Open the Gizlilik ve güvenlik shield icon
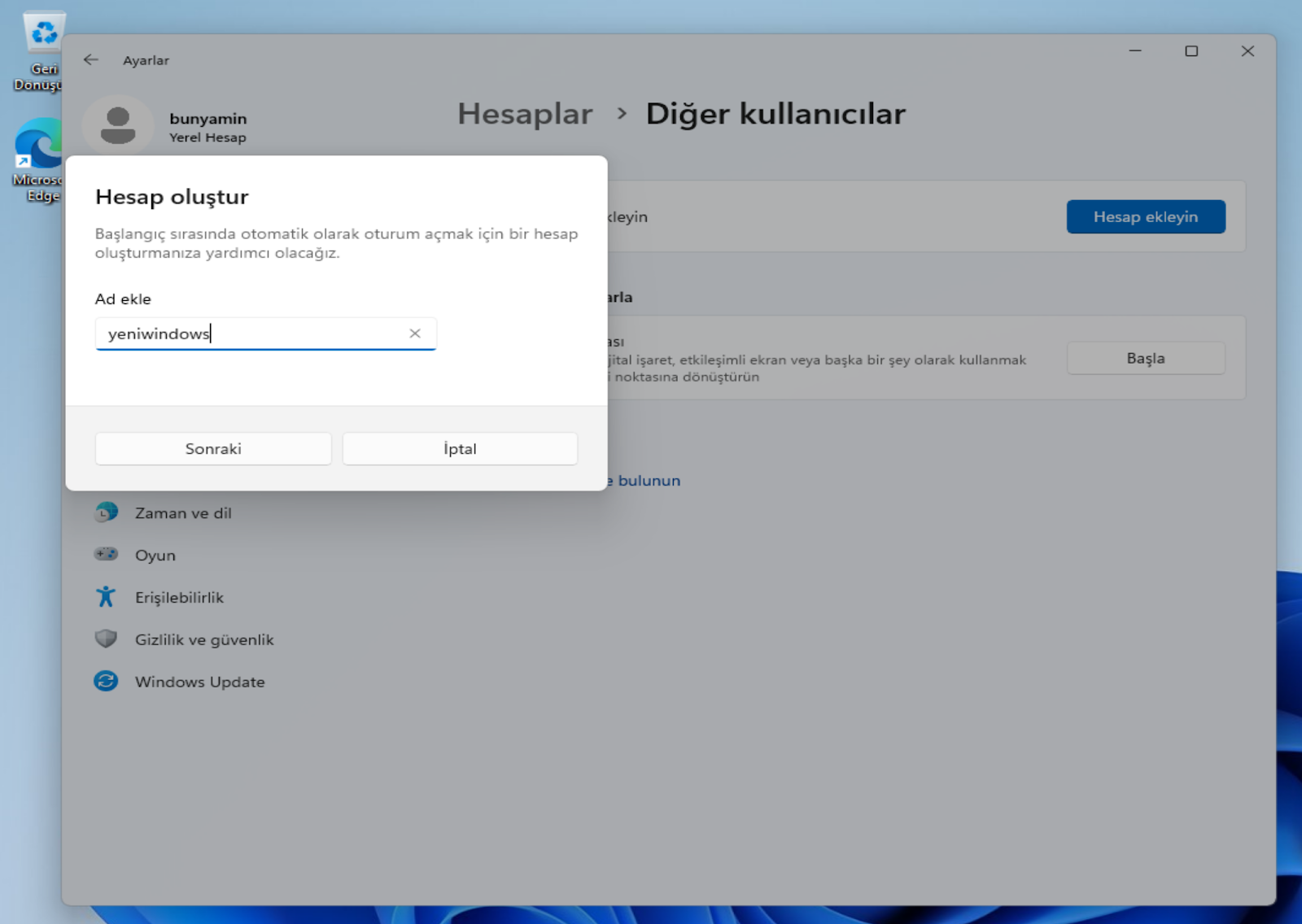The height and width of the screenshot is (924, 1302). 106,639
